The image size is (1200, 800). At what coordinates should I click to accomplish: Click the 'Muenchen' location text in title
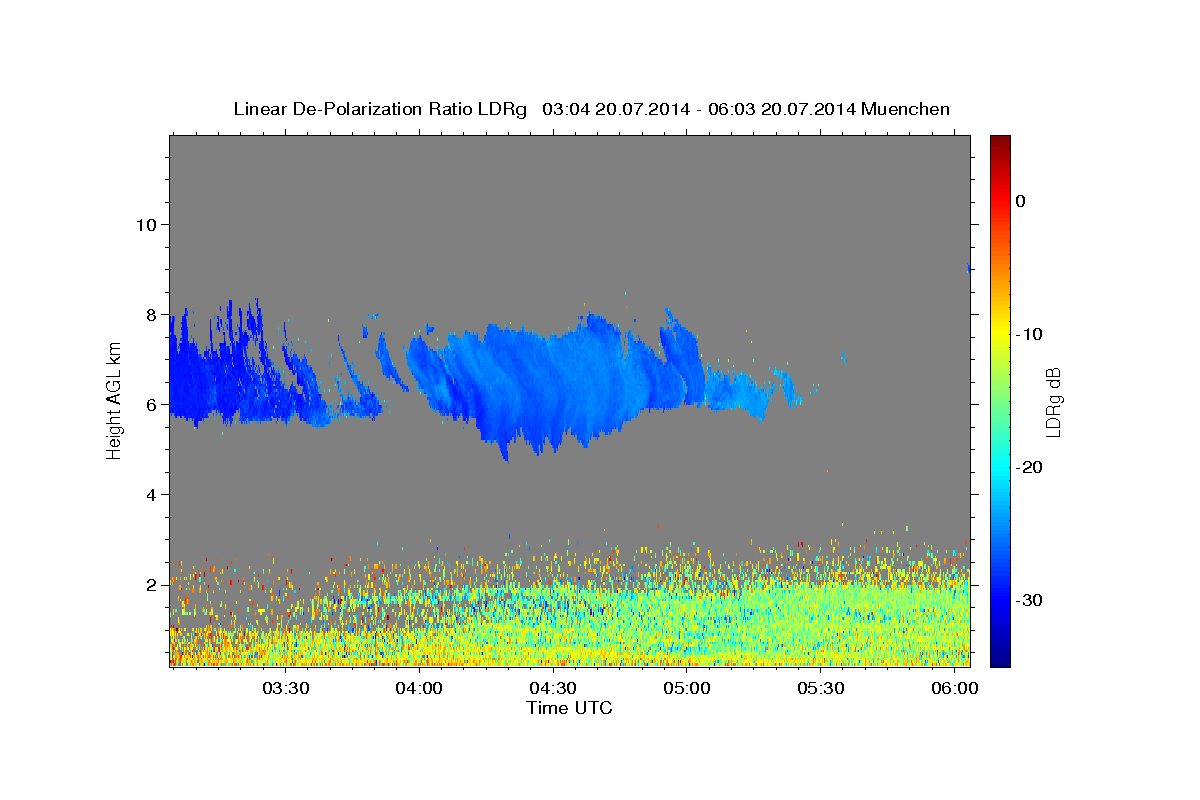(906, 109)
